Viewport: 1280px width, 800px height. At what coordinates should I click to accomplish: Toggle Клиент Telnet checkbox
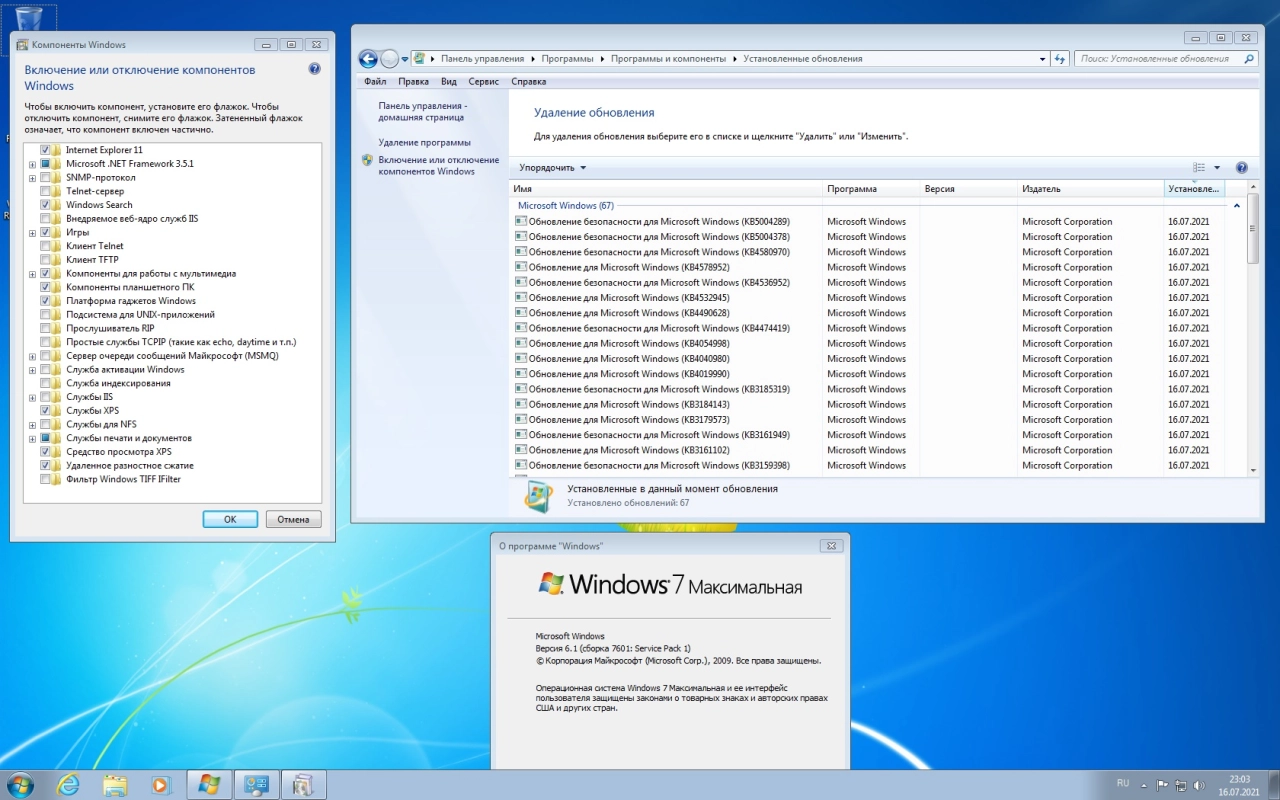45,246
